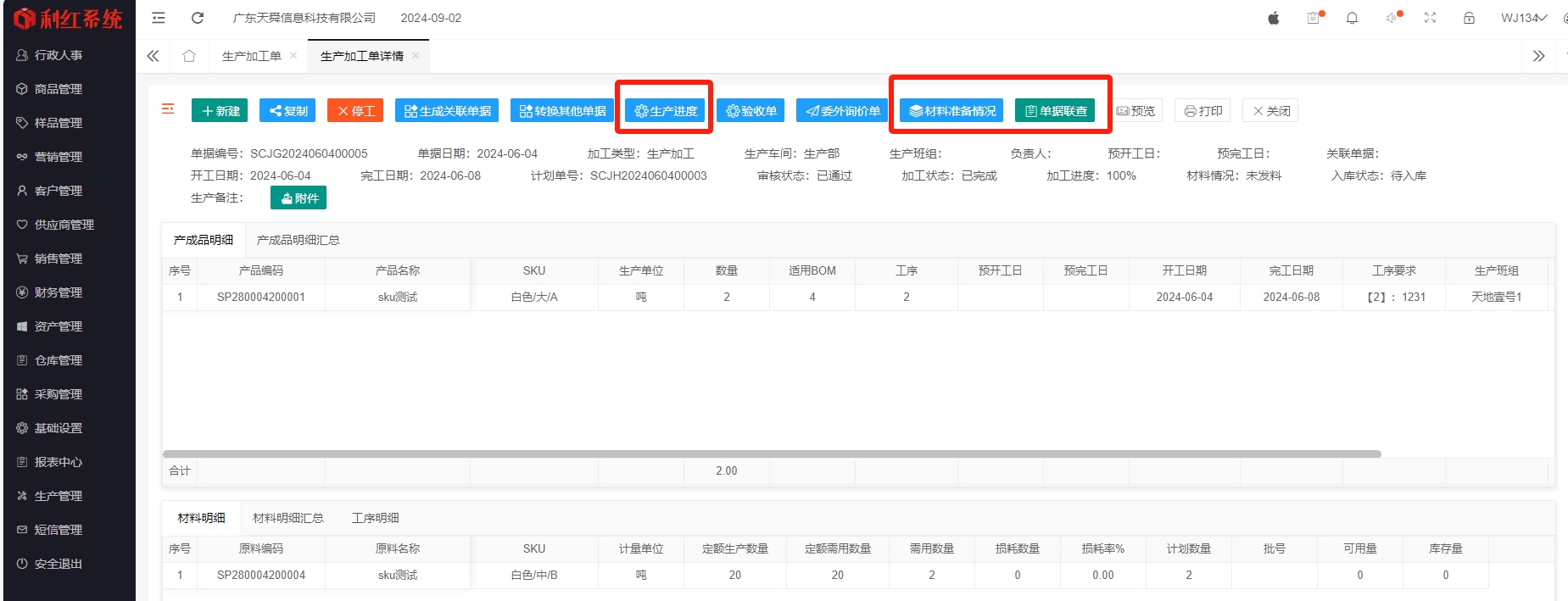1568x601 pixels.
Task: Close the 生产加工单 tab
Action: (x=293, y=56)
